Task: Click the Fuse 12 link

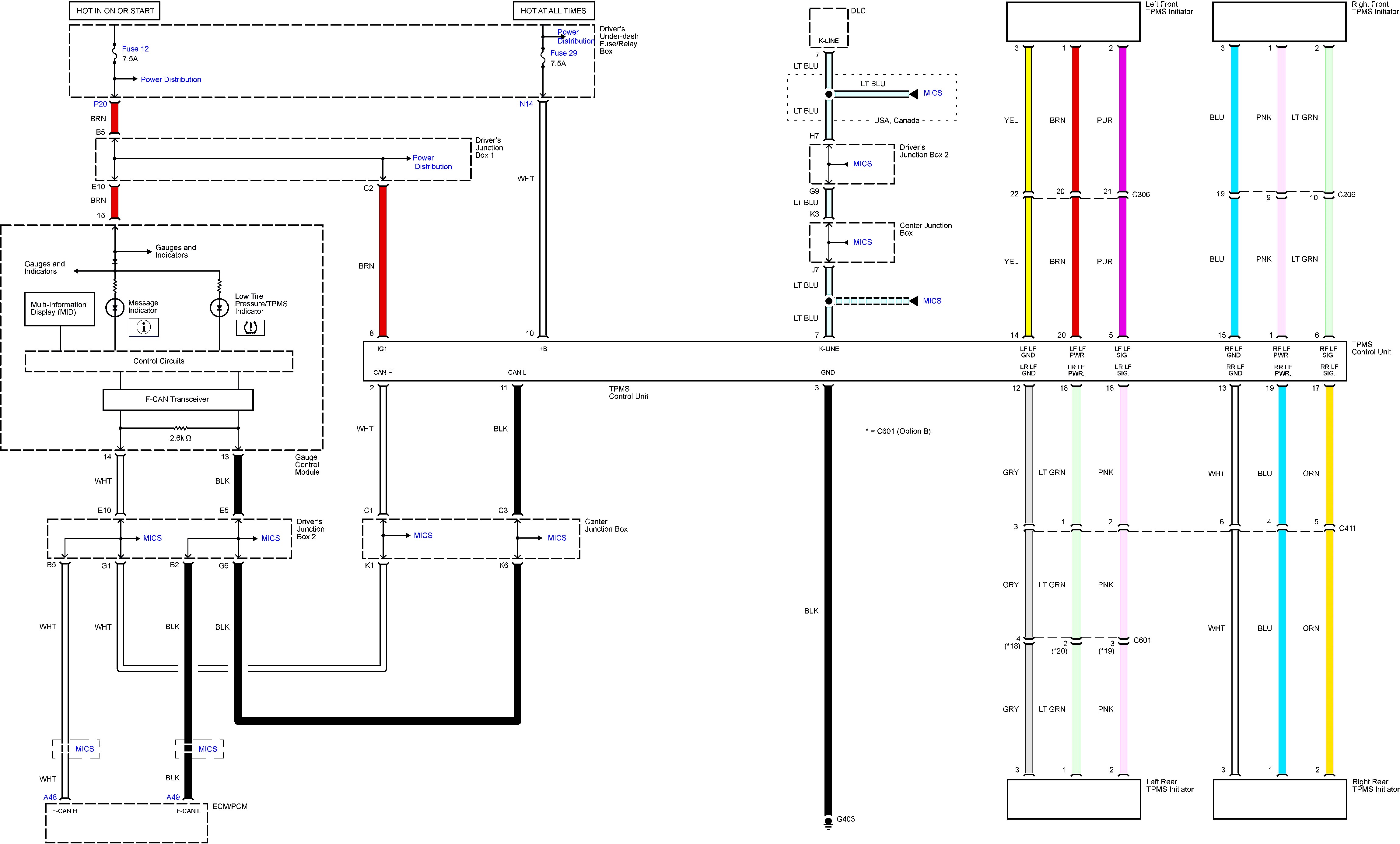Action: pyautogui.click(x=135, y=49)
